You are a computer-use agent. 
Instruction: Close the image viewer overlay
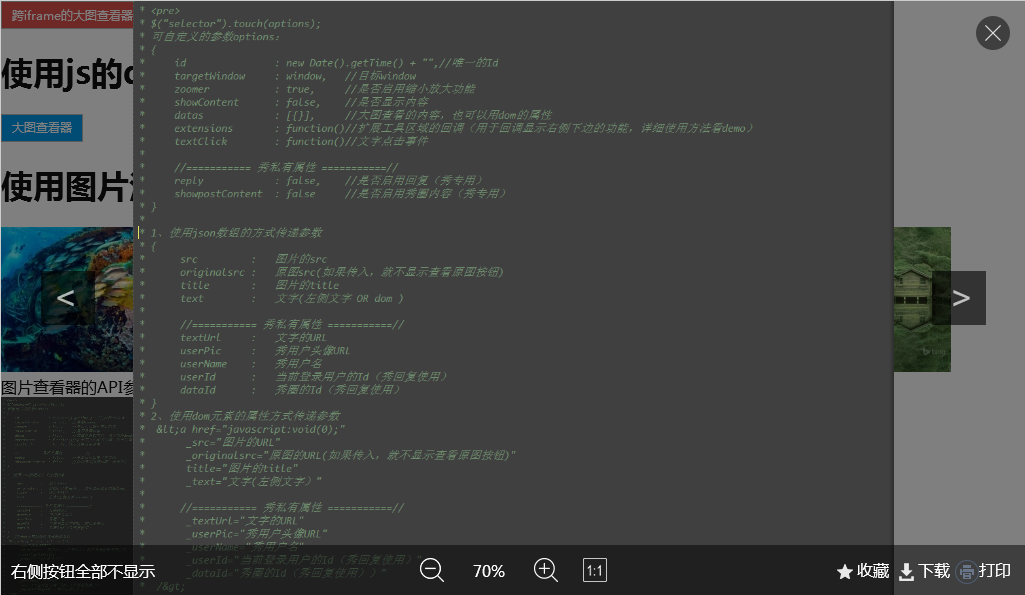[992, 33]
